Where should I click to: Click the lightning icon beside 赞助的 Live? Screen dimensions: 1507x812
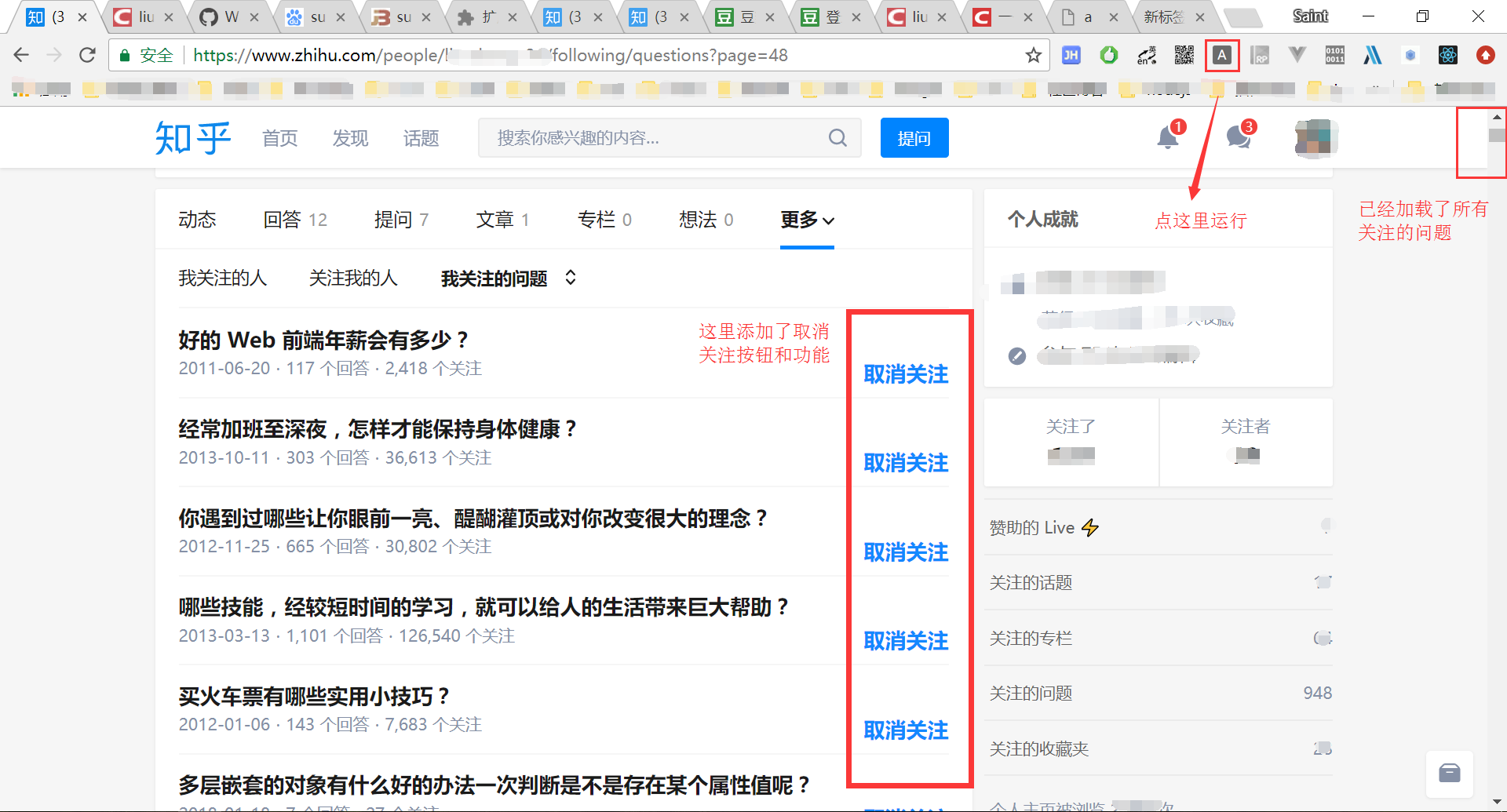click(1090, 528)
